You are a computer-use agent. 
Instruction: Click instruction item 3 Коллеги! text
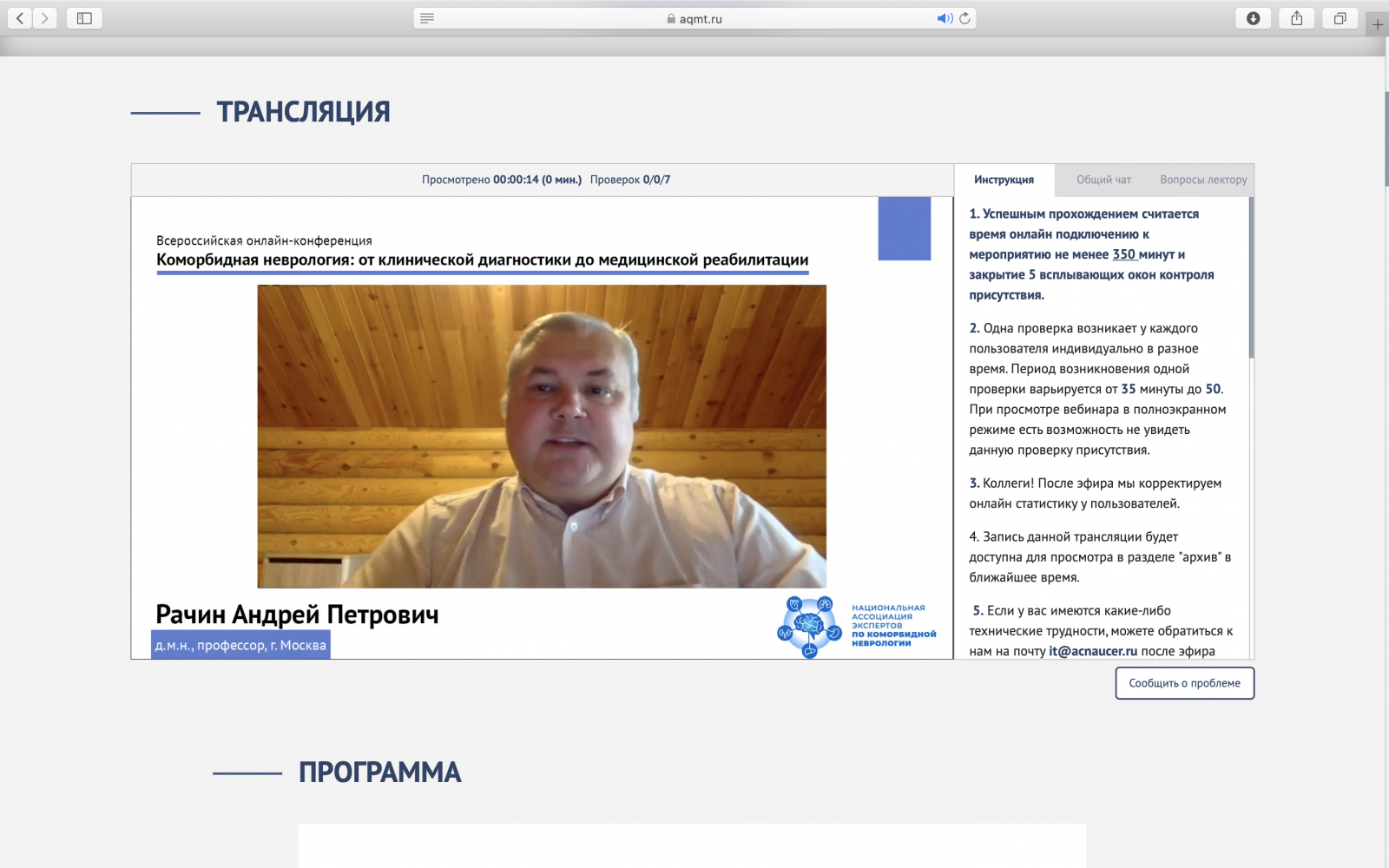click(x=1096, y=493)
